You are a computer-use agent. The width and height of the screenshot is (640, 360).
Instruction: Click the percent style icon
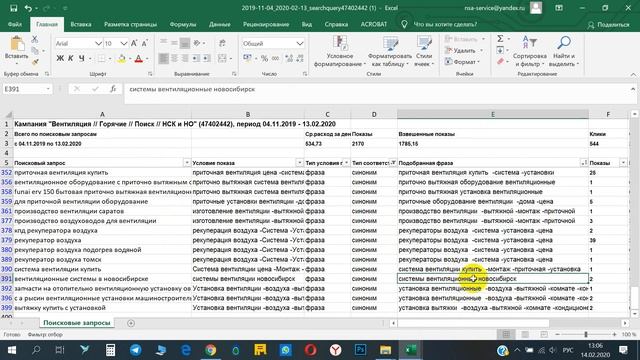(x=264, y=59)
